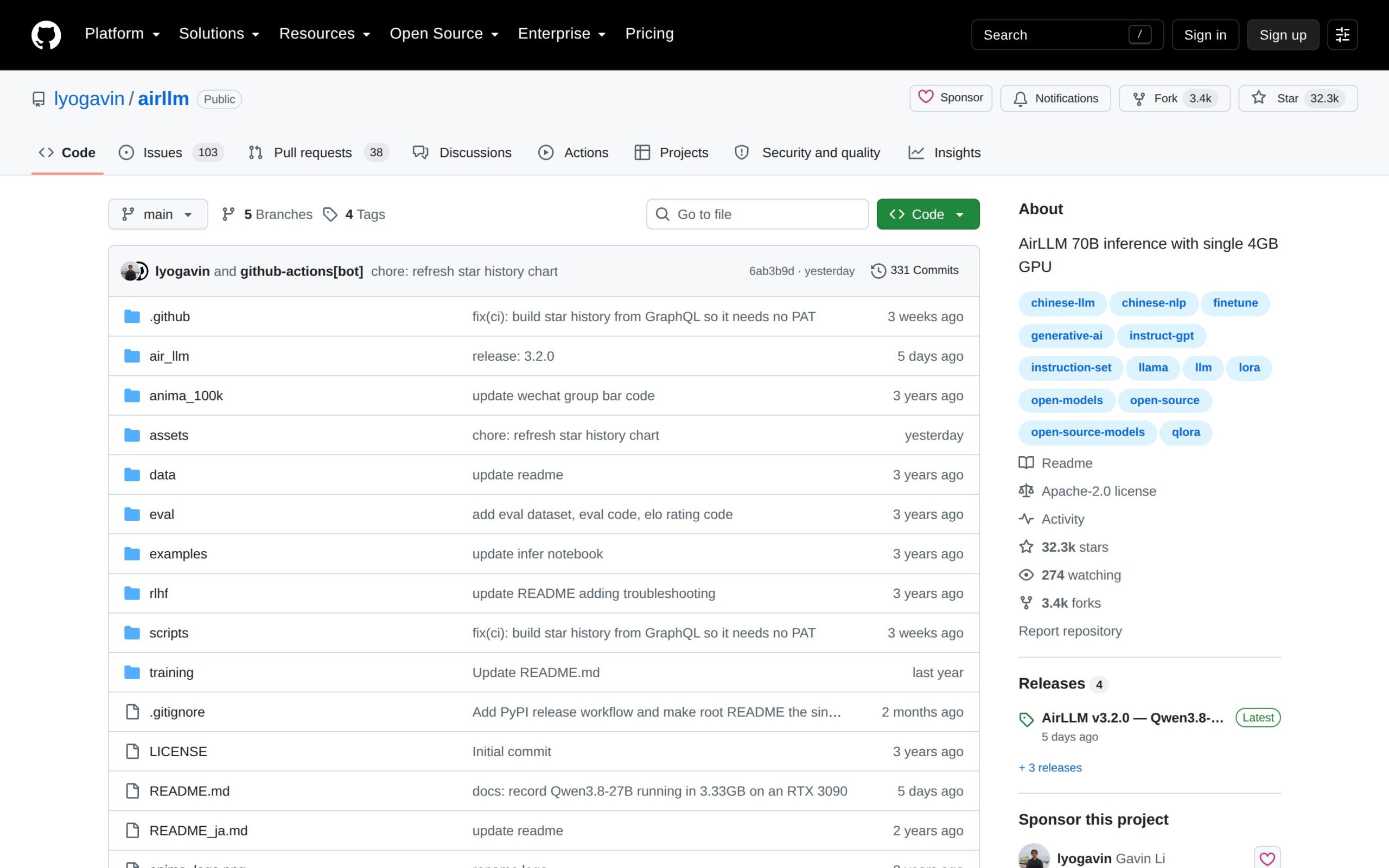This screenshot has height=868, width=1389.
Task: Open the 331 Commits link
Action: point(915,270)
